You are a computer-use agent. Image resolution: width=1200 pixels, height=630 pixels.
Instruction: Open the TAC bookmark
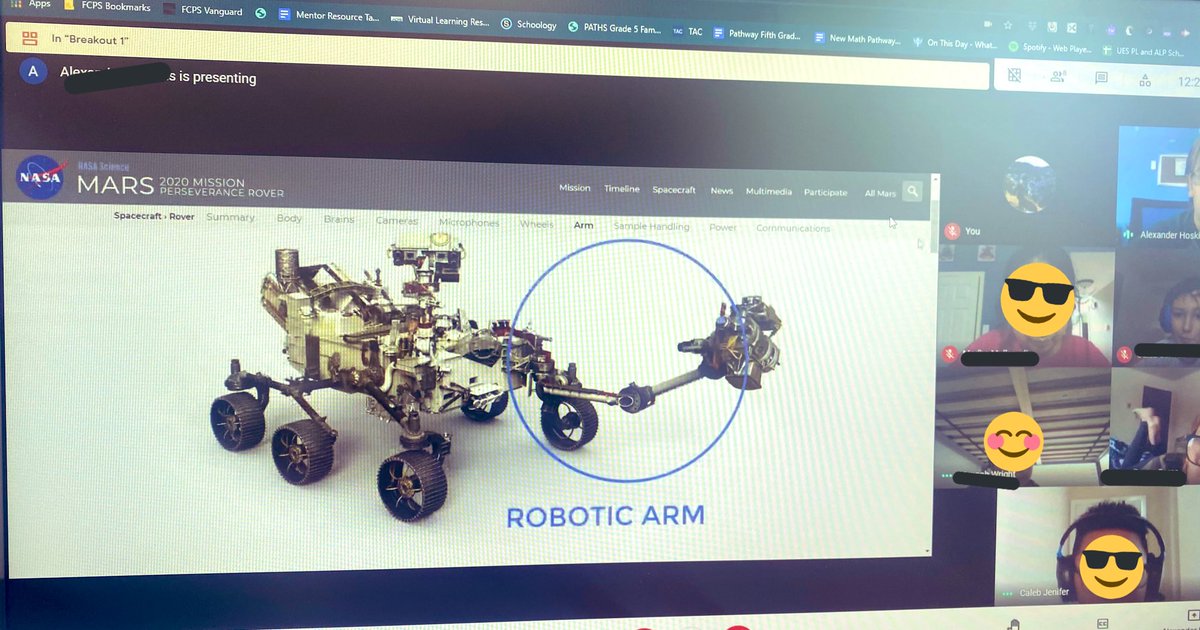pyautogui.click(x=688, y=31)
